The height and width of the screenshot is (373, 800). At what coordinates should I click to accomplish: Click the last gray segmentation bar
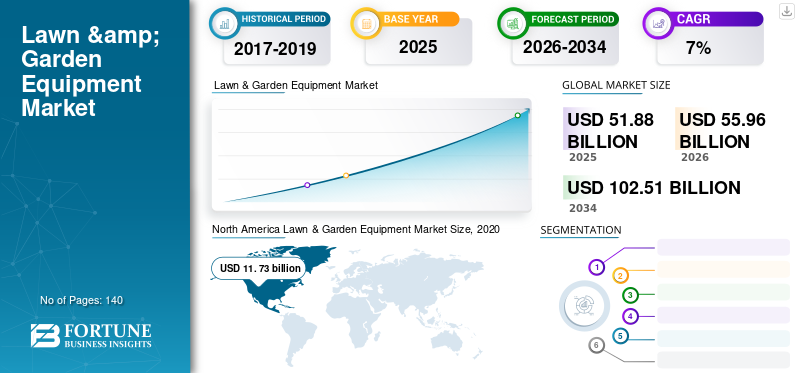(x=723, y=359)
